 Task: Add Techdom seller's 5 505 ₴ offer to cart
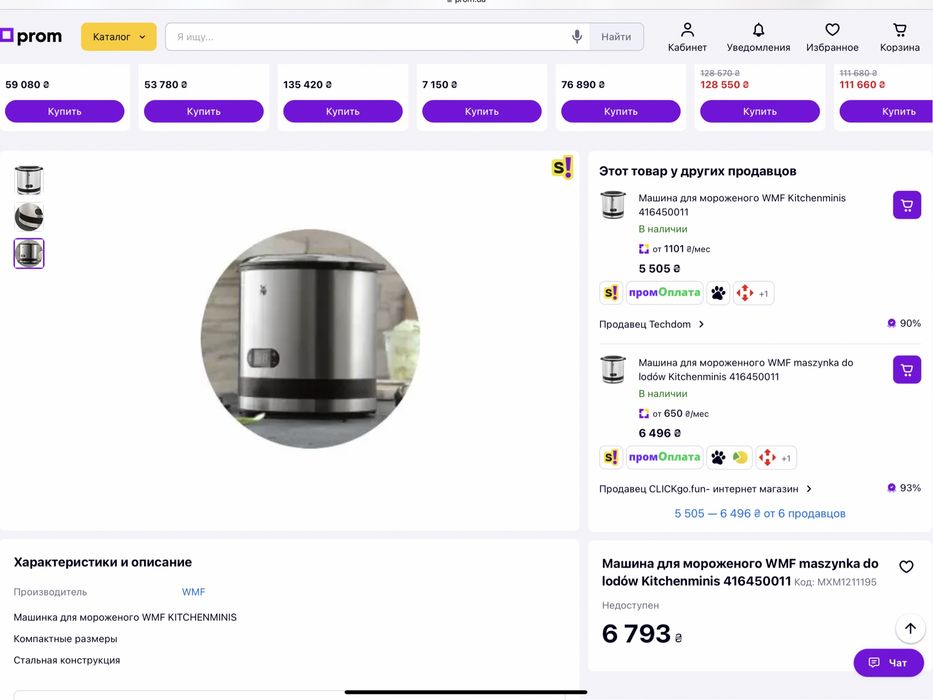click(907, 205)
